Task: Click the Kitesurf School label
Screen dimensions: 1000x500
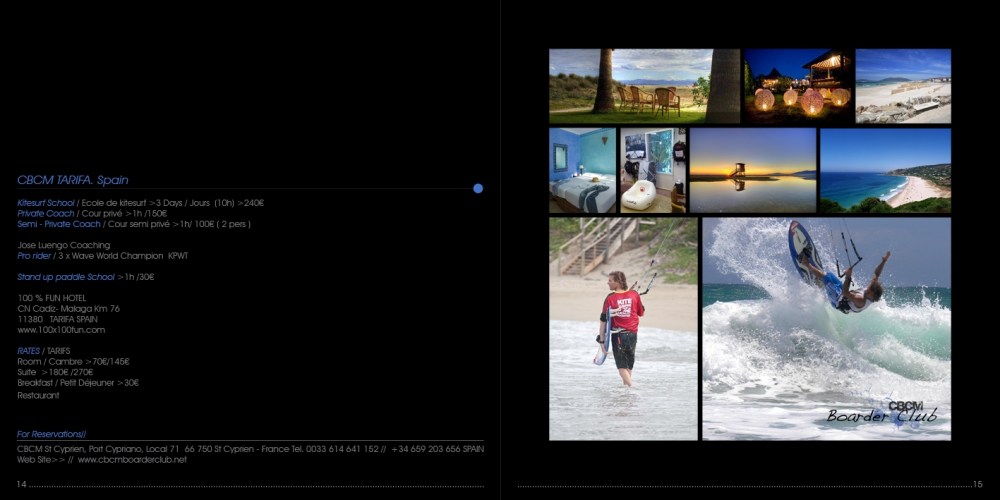Action: tap(46, 203)
